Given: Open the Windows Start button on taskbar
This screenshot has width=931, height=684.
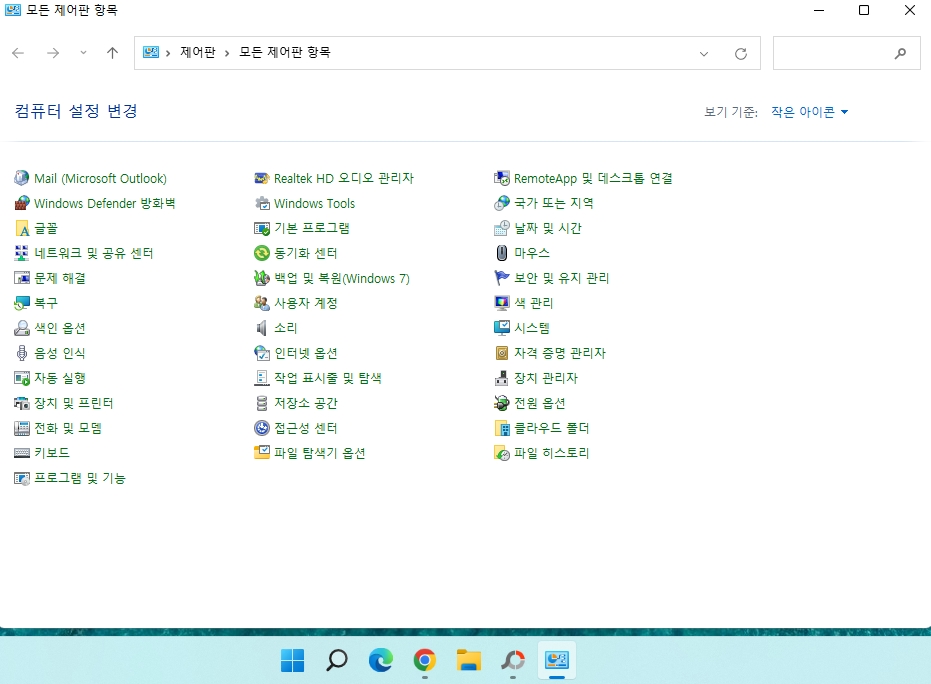Looking at the screenshot, I should coord(292,660).
